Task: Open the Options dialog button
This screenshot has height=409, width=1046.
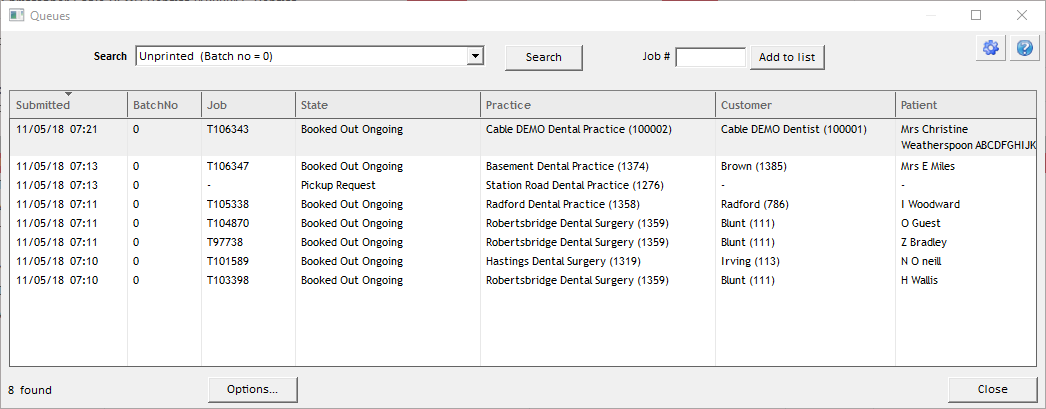Action: pyautogui.click(x=258, y=389)
